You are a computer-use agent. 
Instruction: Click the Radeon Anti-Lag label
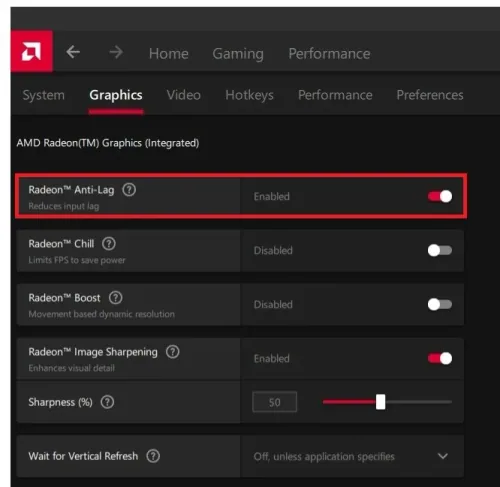[71, 190]
